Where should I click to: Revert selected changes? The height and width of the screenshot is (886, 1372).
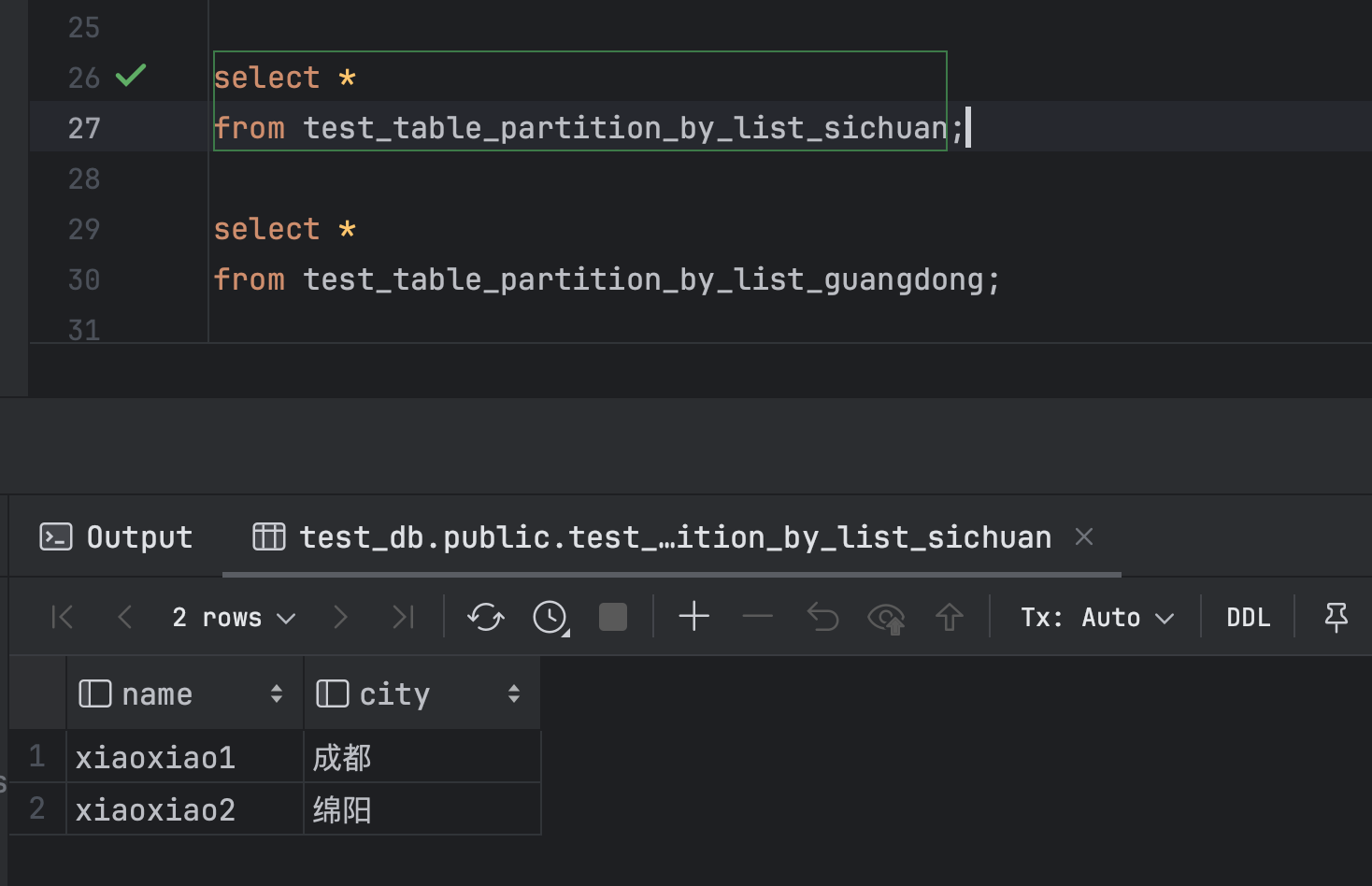click(822, 617)
